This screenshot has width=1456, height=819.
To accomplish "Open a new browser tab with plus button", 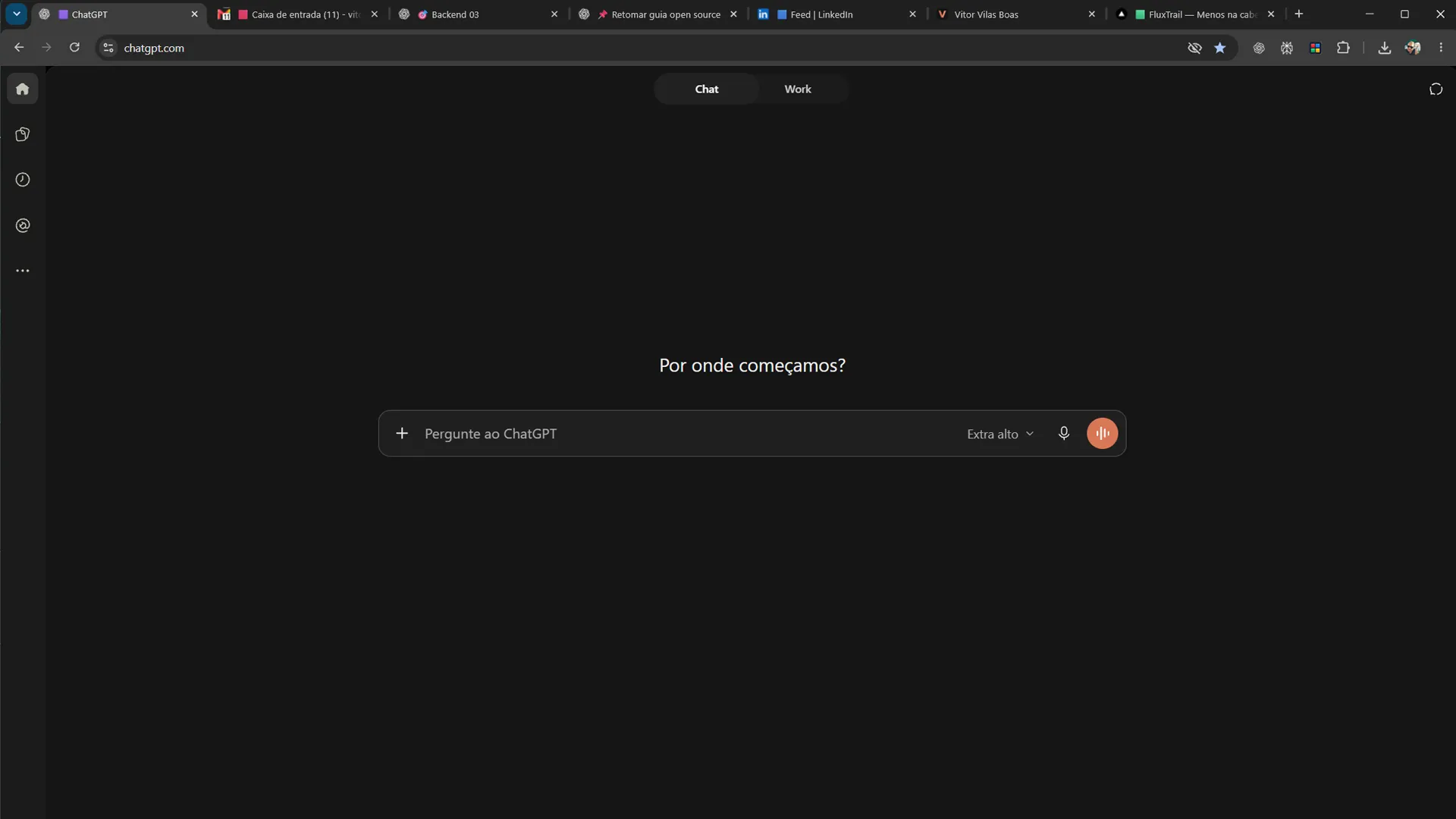I will point(1299,14).
